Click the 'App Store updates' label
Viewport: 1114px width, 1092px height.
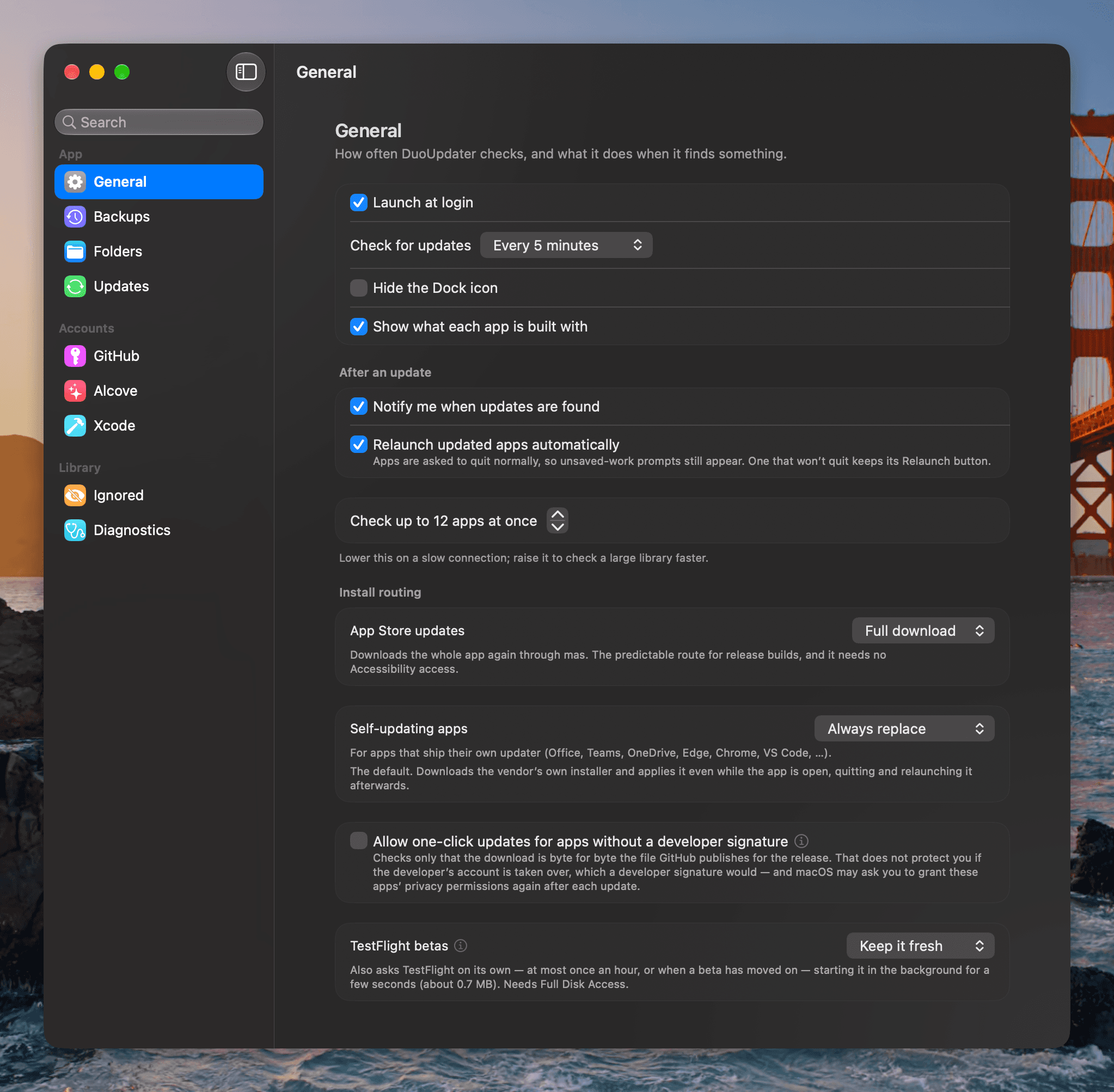pyautogui.click(x=407, y=631)
